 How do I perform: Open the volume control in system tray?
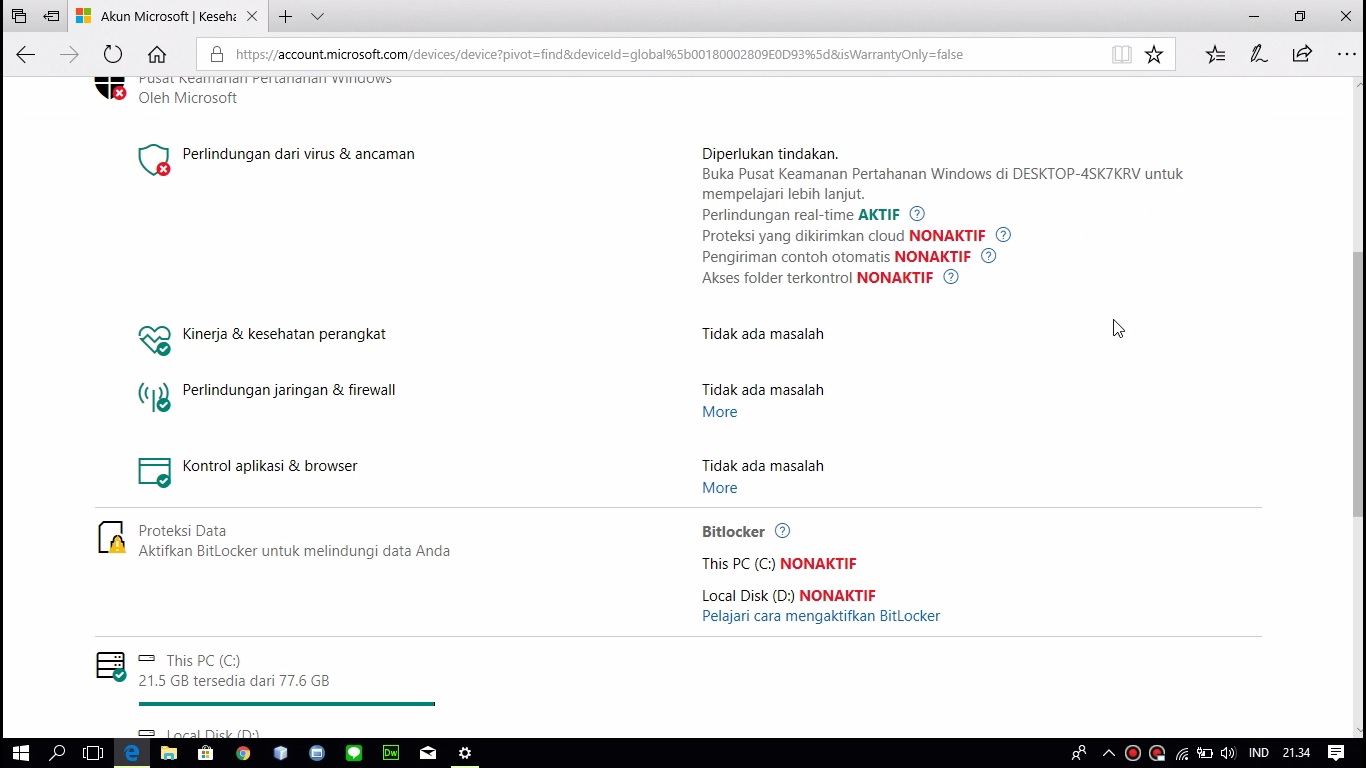pos(1228,753)
